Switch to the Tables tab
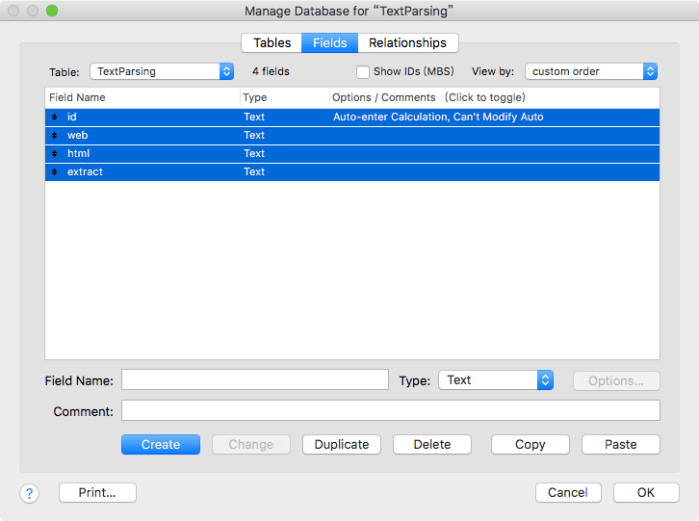The image size is (699, 521). pos(272,43)
